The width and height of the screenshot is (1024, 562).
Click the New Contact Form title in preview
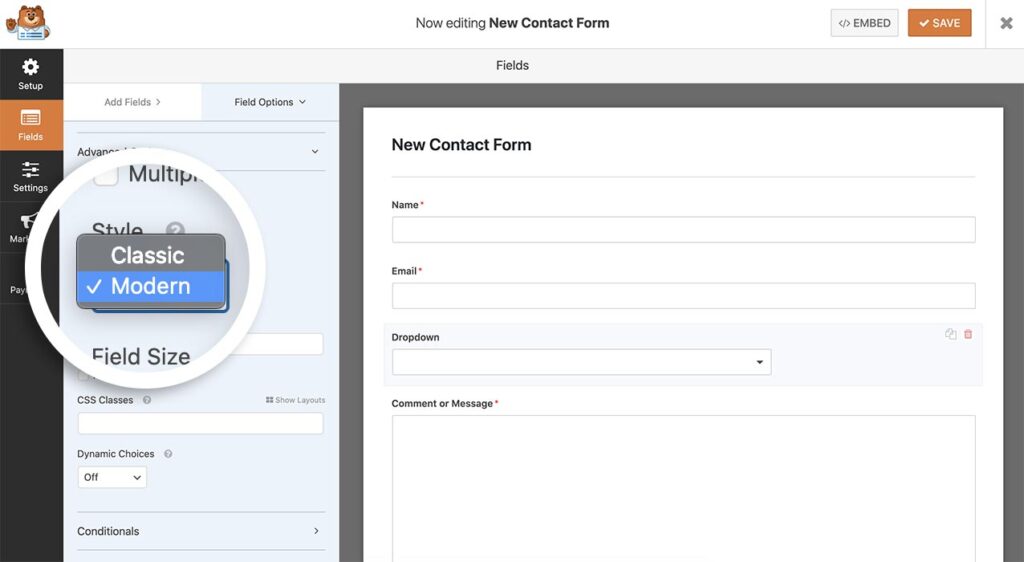tap(461, 145)
